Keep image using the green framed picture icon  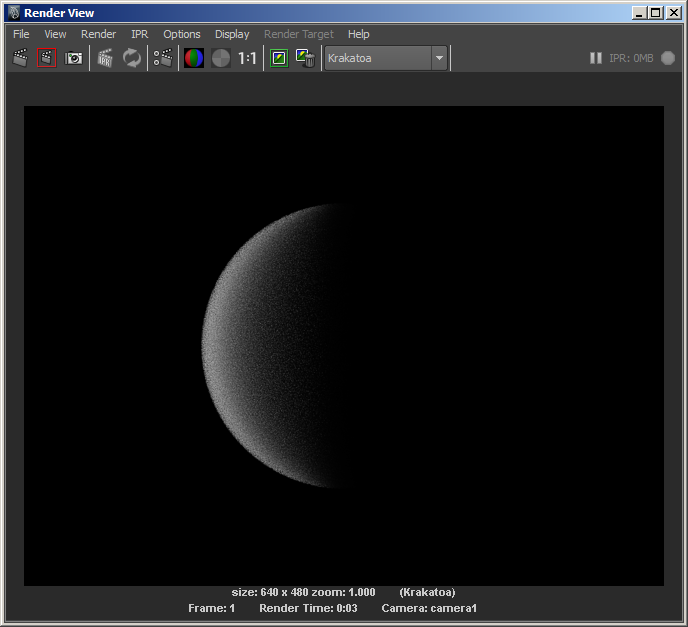[x=279, y=58]
